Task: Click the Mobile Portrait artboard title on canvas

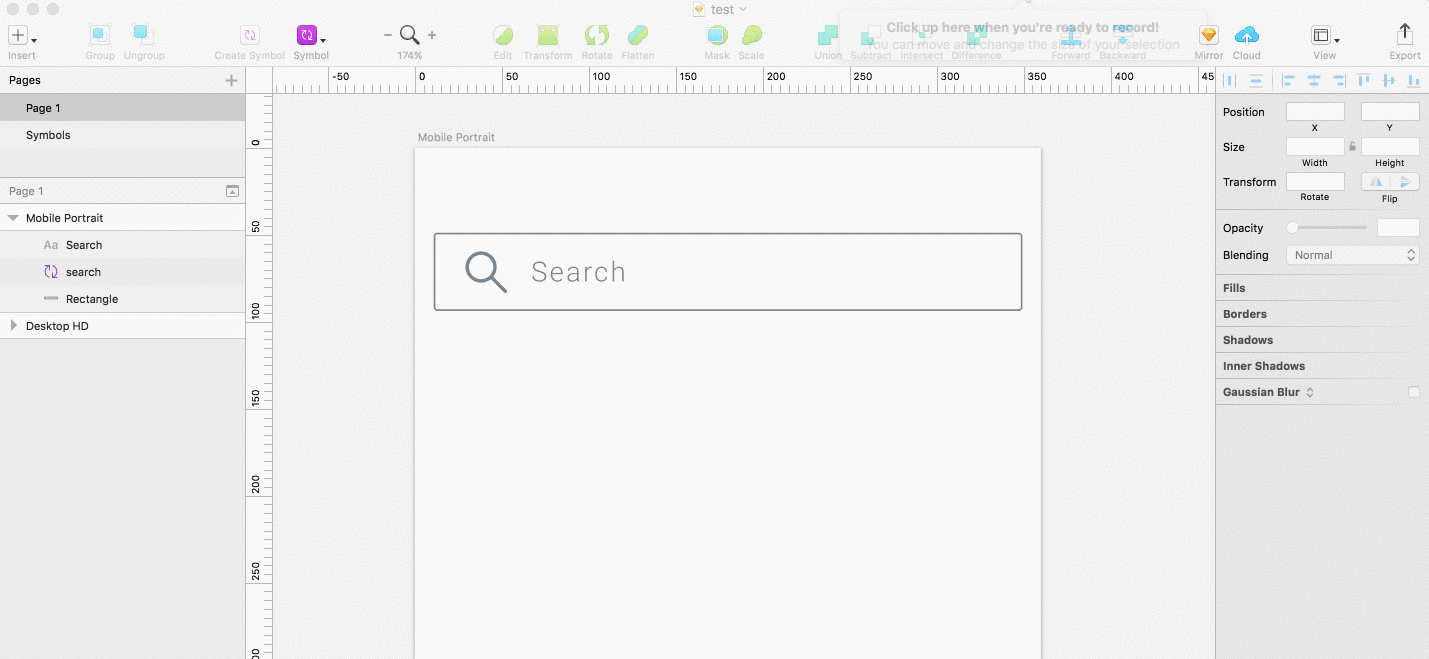Action: (x=456, y=138)
